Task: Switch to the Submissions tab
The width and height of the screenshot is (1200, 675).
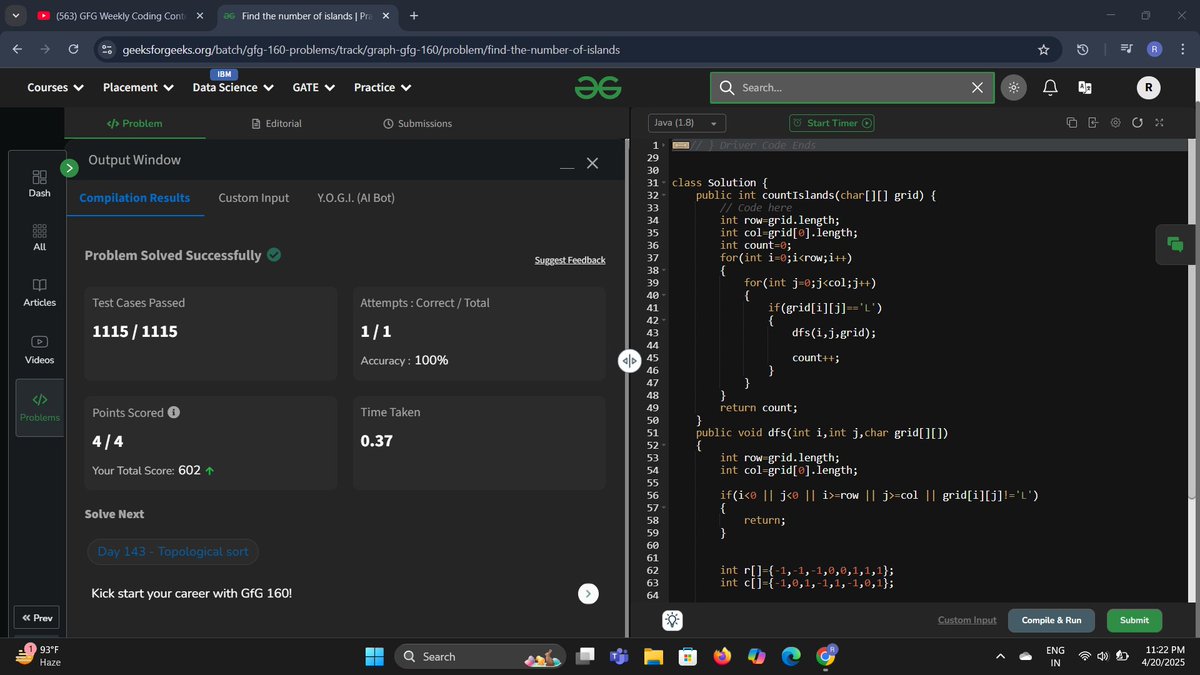Action: pos(417,123)
